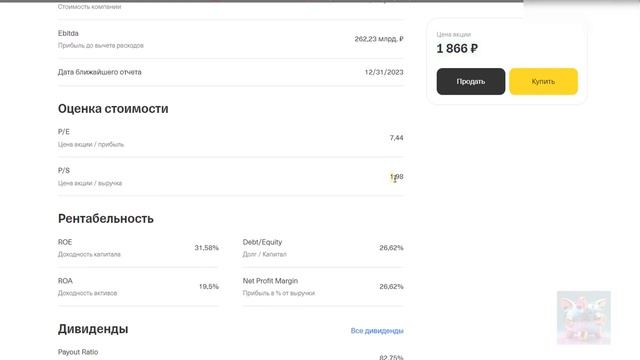Click the Дивиденды section heading

click(93, 329)
